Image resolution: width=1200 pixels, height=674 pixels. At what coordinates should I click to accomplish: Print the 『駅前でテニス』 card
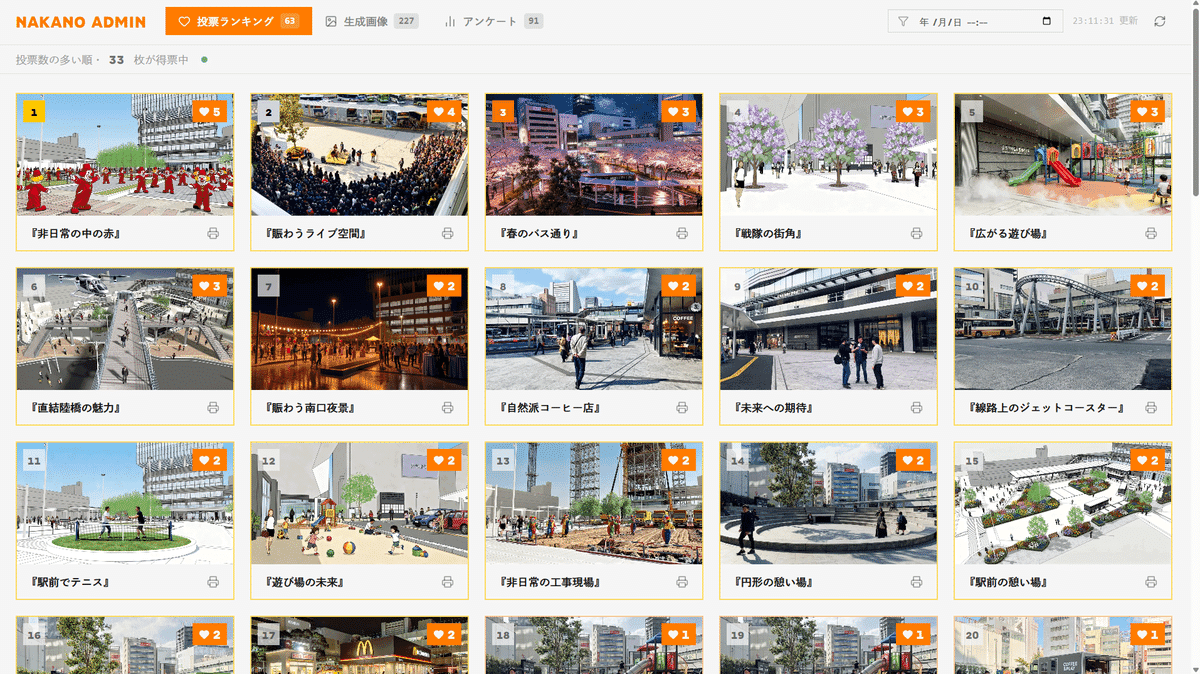tap(213, 582)
